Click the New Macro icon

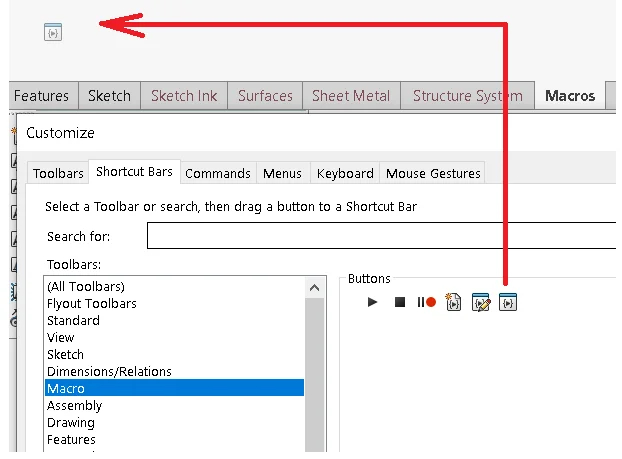pyautogui.click(x=454, y=302)
